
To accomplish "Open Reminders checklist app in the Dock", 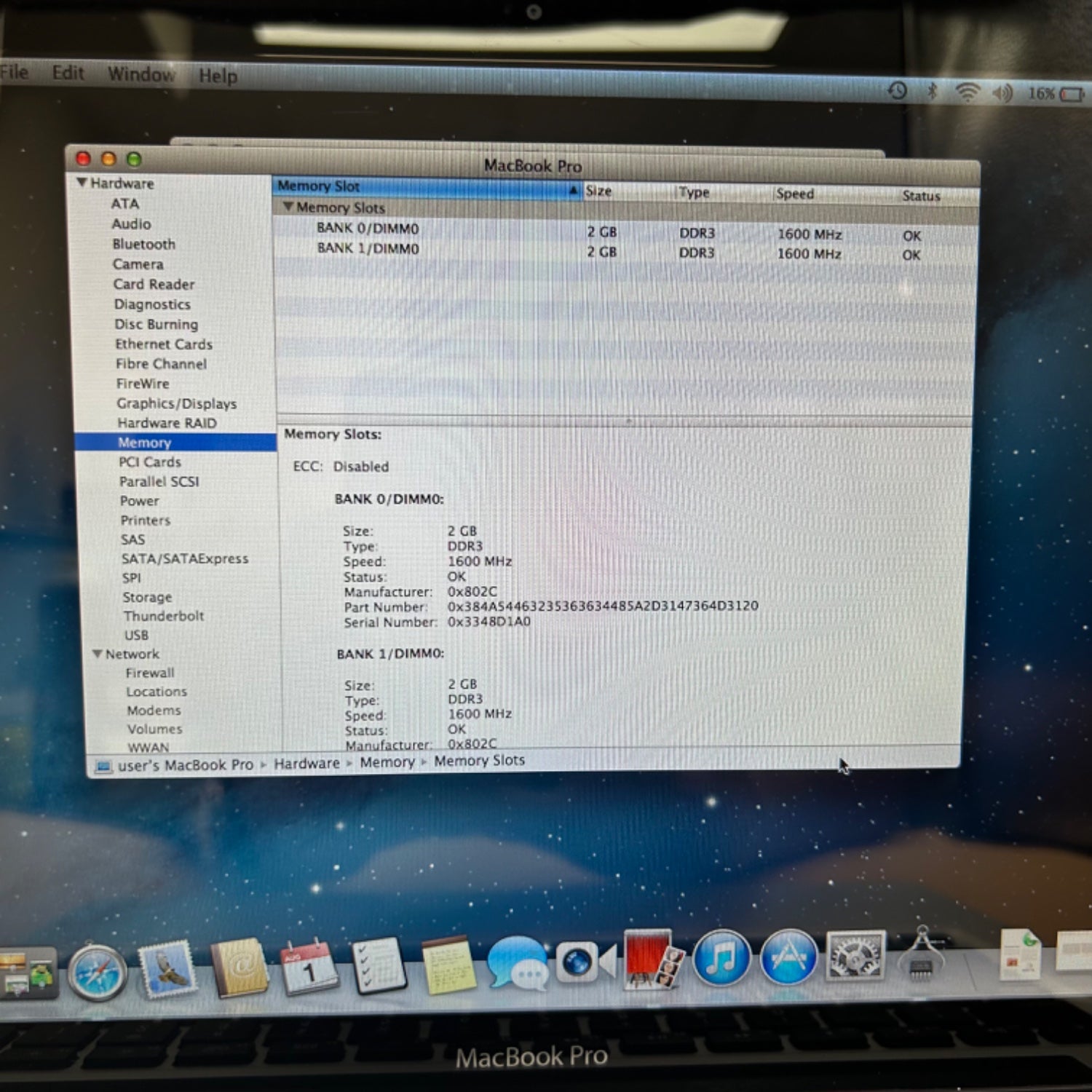I will (x=379, y=965).
